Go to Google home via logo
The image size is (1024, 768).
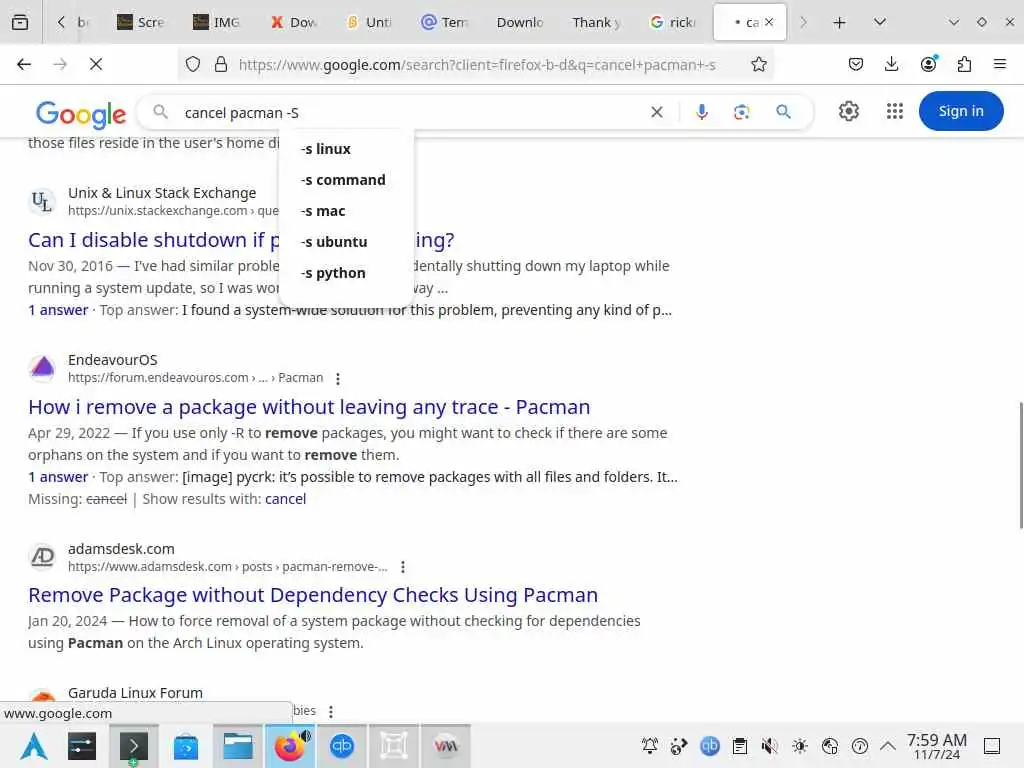80,114
